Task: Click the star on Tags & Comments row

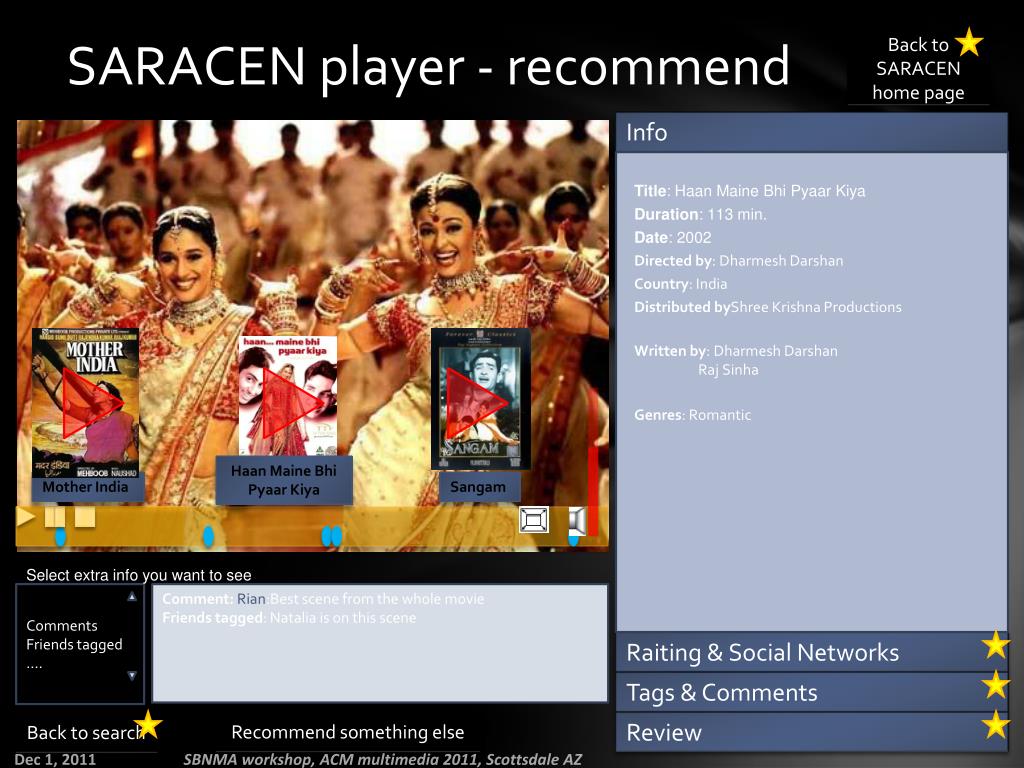Action: click(996, 685)
